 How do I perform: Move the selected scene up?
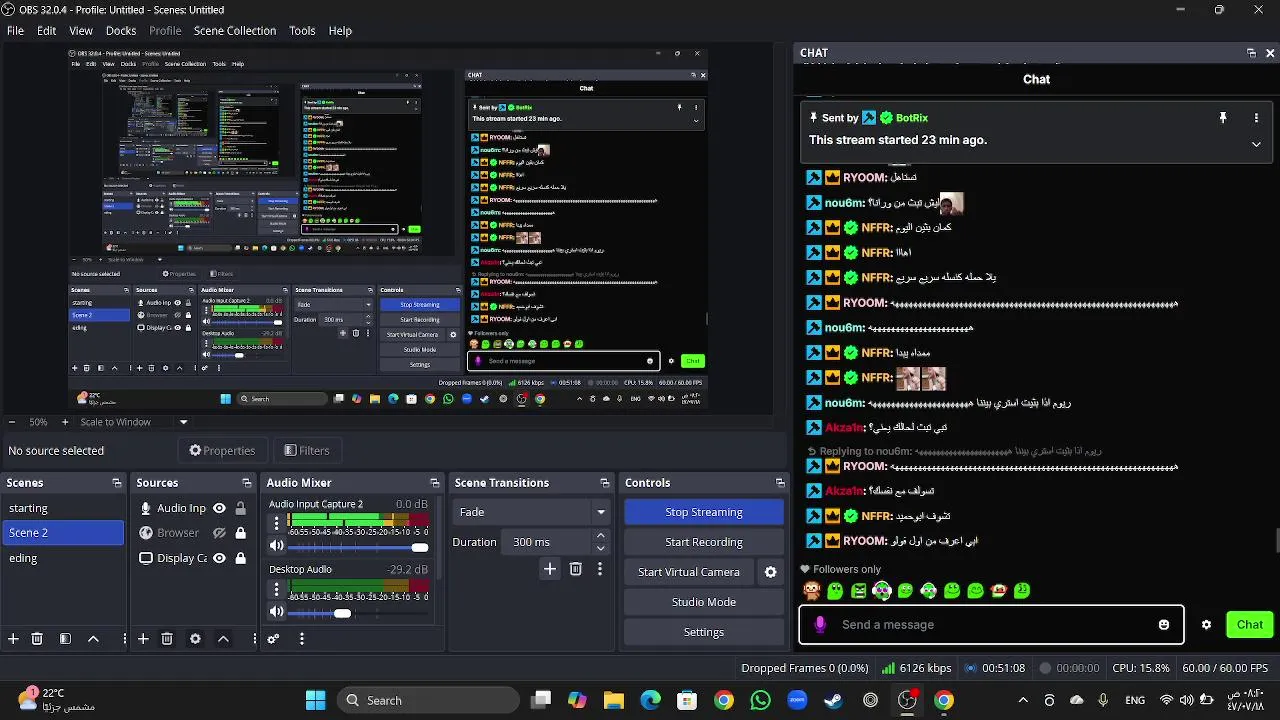point(93,639)
